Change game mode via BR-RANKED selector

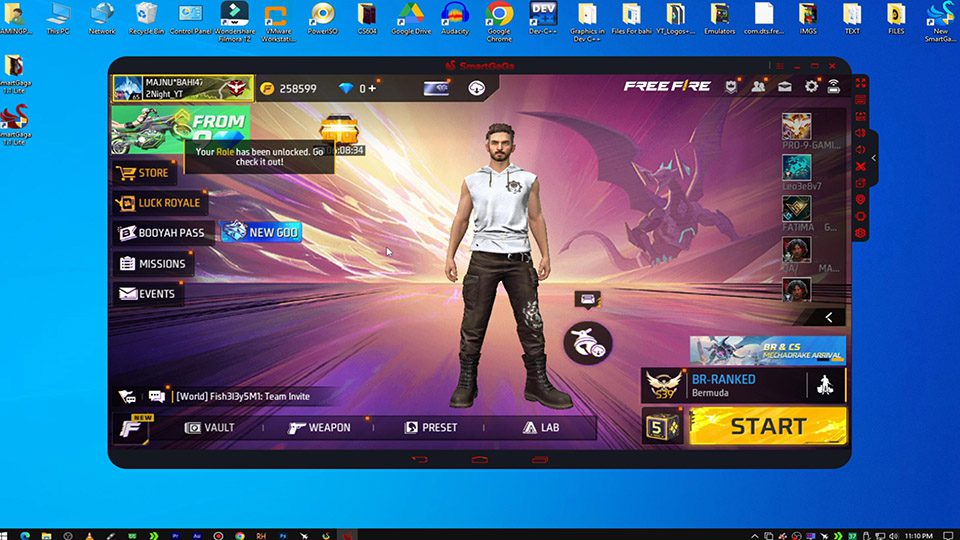coord(724,386)
